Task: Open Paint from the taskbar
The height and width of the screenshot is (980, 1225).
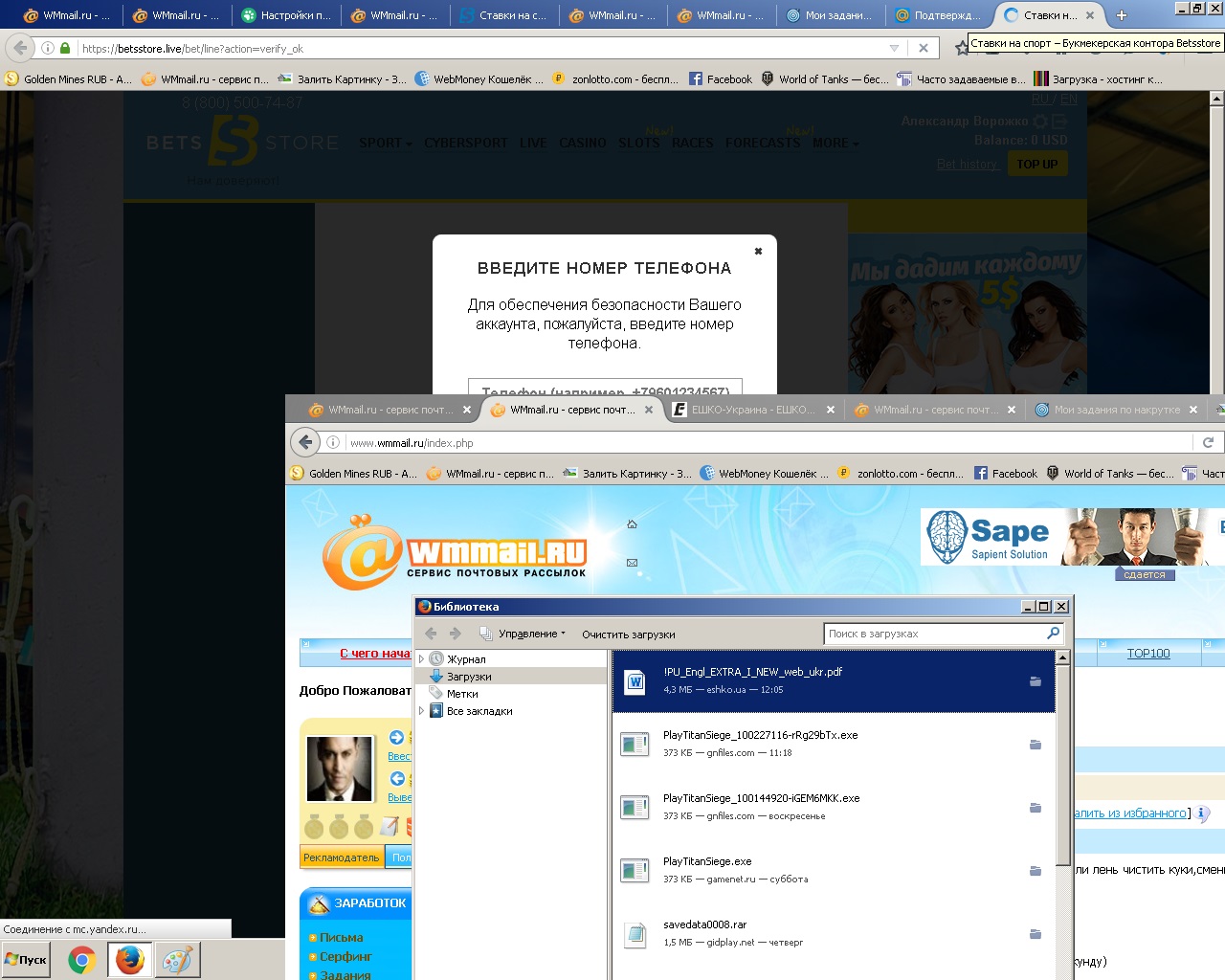Action: point(176,960)
